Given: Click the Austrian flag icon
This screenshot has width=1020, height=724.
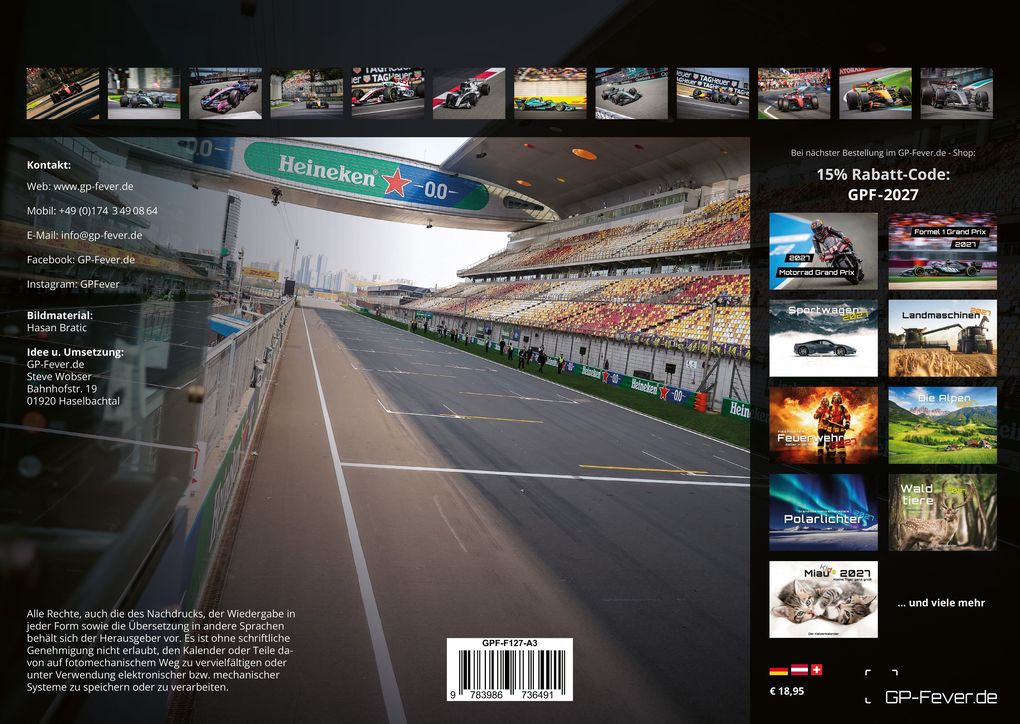Looking at the screenshot, I should pos(799,670).
